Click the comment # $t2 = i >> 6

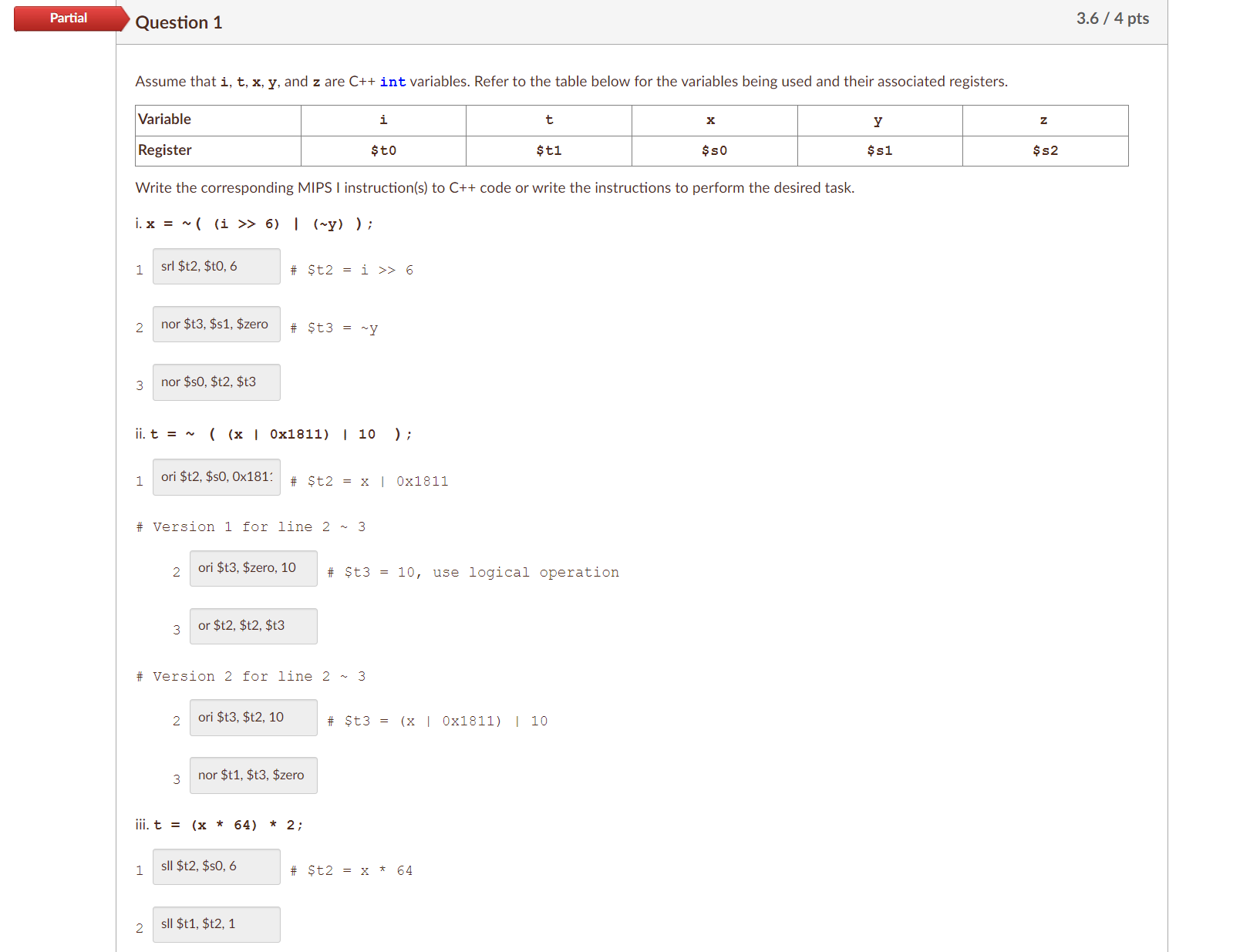pyautogui.click(x=352, y=270)
